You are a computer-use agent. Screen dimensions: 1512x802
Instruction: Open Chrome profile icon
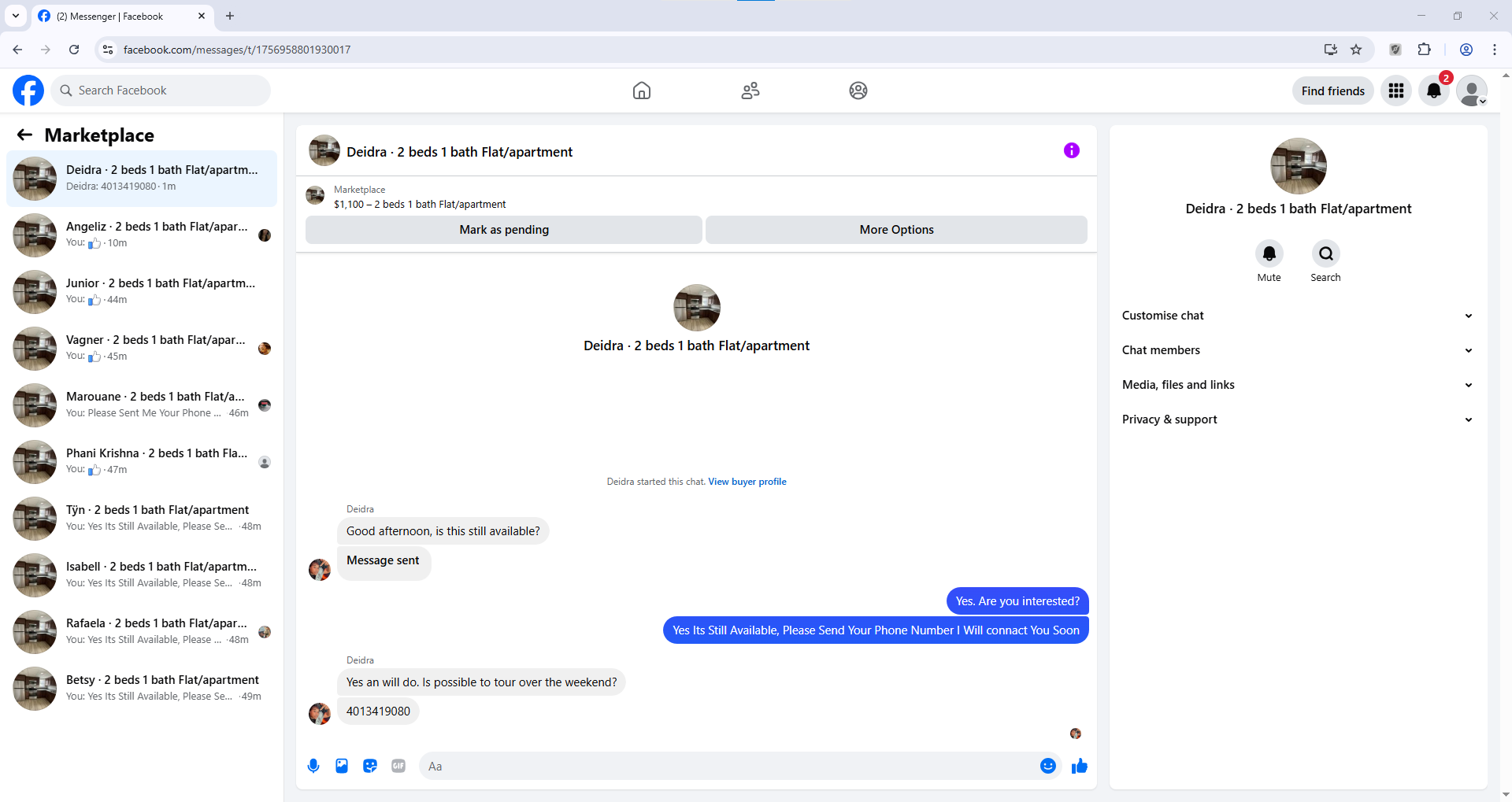click(1466, 50)
